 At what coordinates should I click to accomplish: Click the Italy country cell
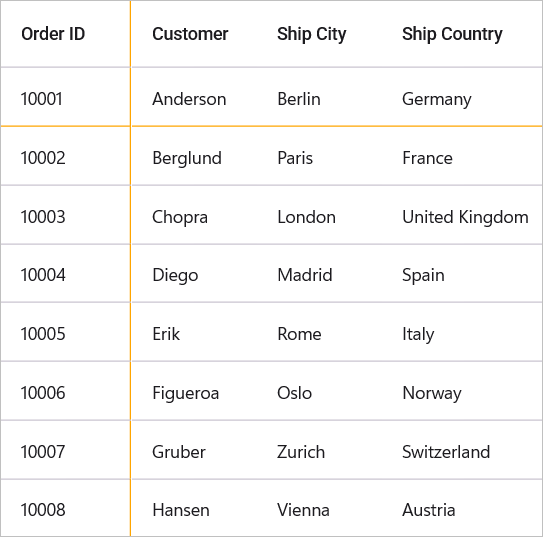(462, 332)
